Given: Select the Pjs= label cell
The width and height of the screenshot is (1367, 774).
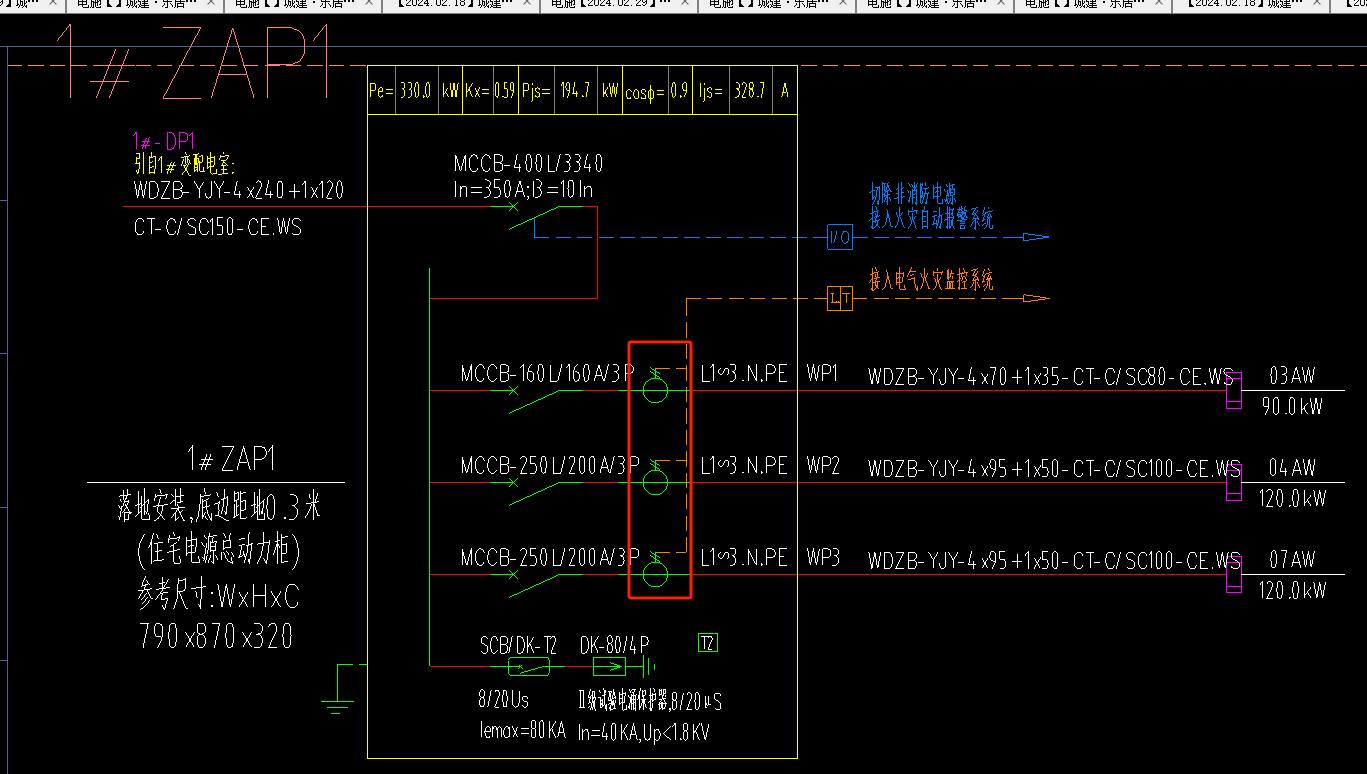Looking at the screenshot, I should pos(537,90).
